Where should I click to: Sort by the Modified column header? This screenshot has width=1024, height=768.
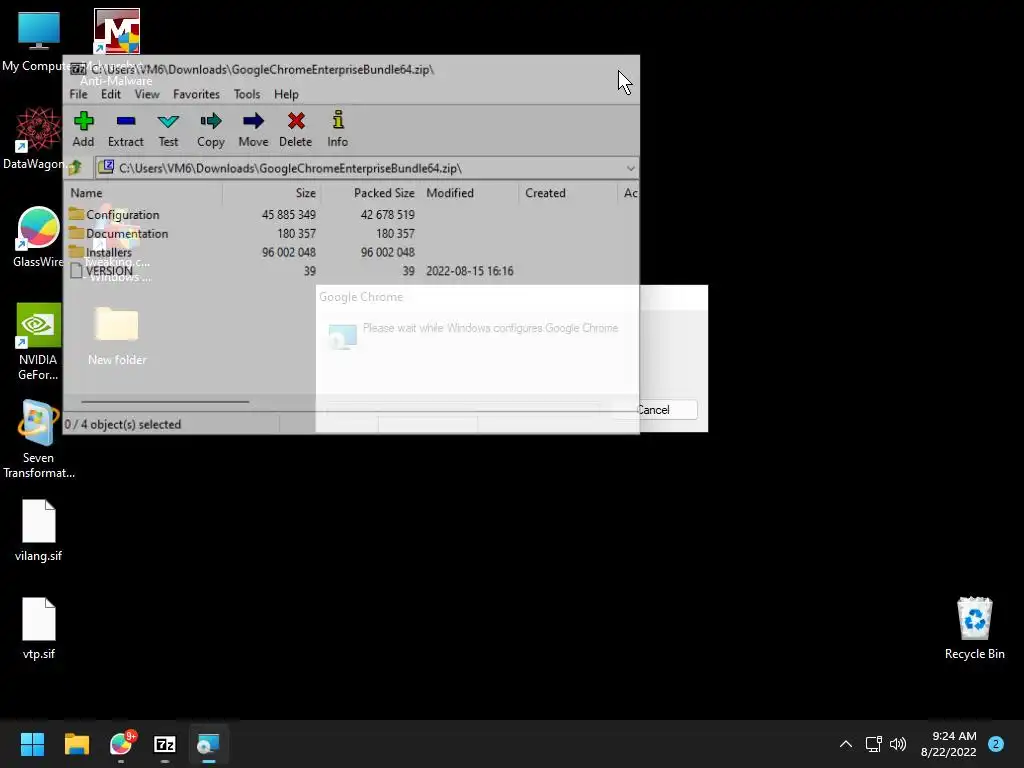pyautogui.click(x=470, y=193)
